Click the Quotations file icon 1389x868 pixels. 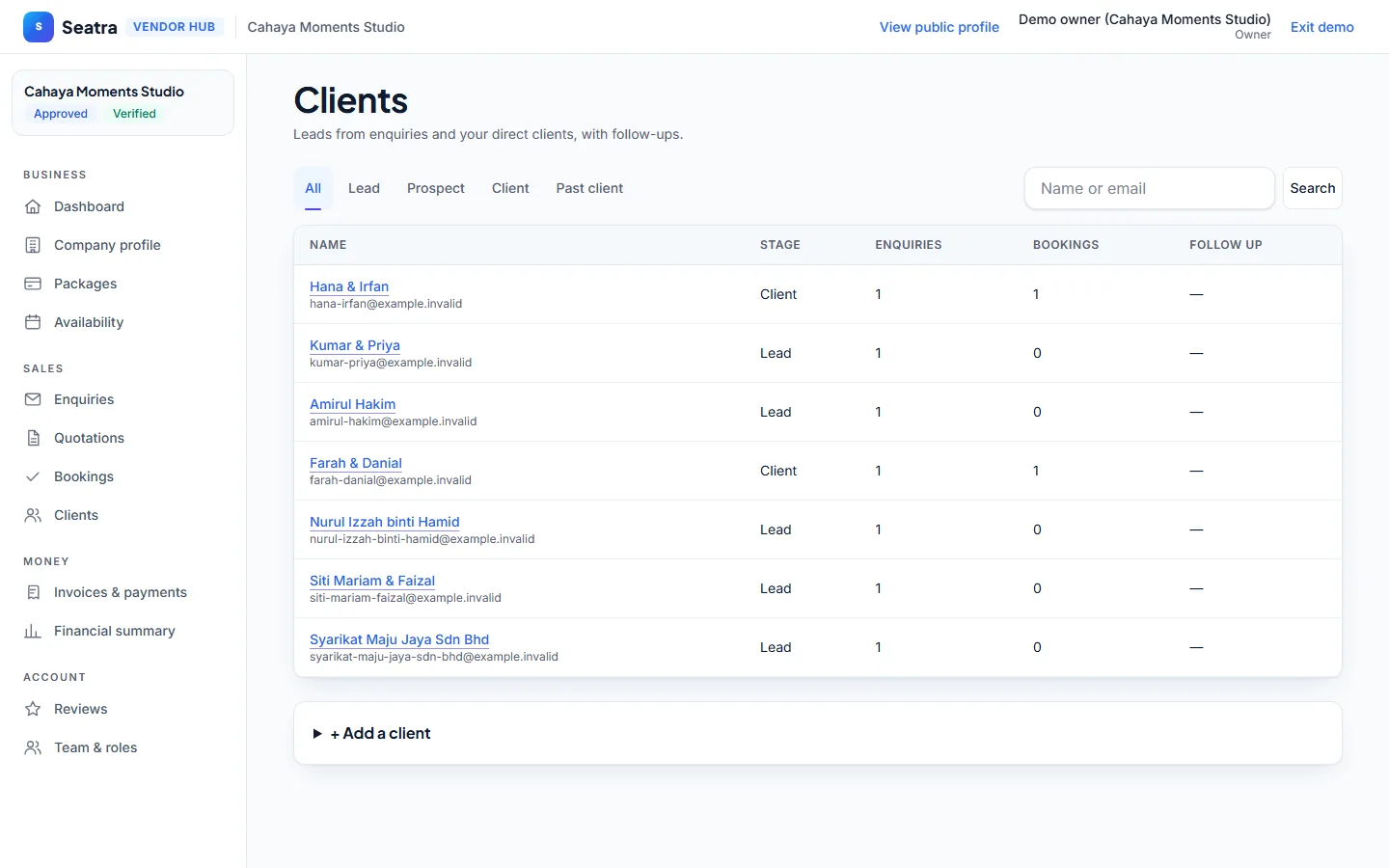(x=33, y=438)
